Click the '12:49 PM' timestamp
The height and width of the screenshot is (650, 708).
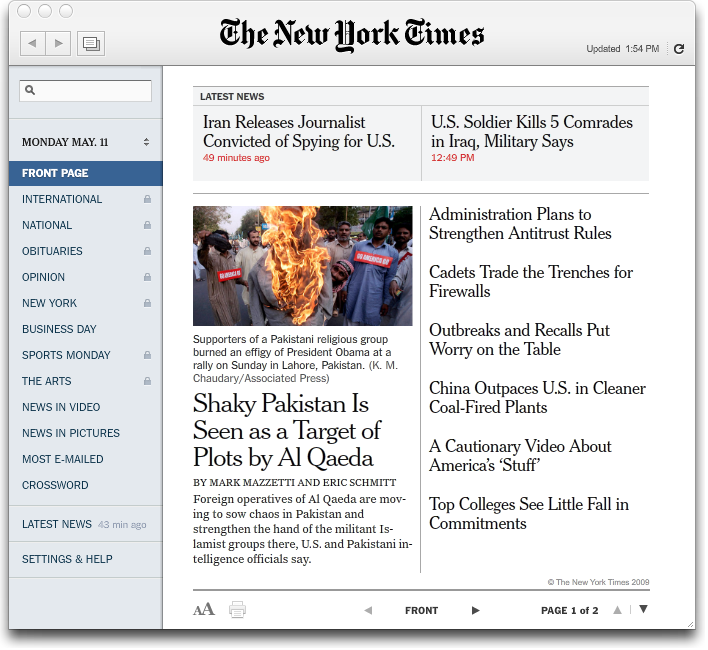(x=454, y=158)
